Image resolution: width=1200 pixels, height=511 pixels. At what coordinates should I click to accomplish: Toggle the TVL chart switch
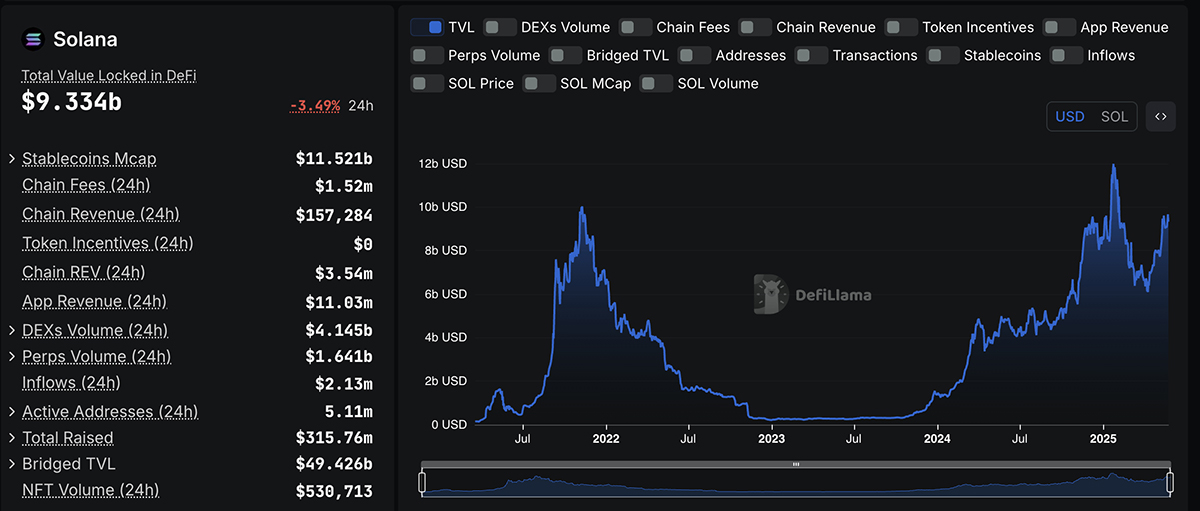click(427, 27)
